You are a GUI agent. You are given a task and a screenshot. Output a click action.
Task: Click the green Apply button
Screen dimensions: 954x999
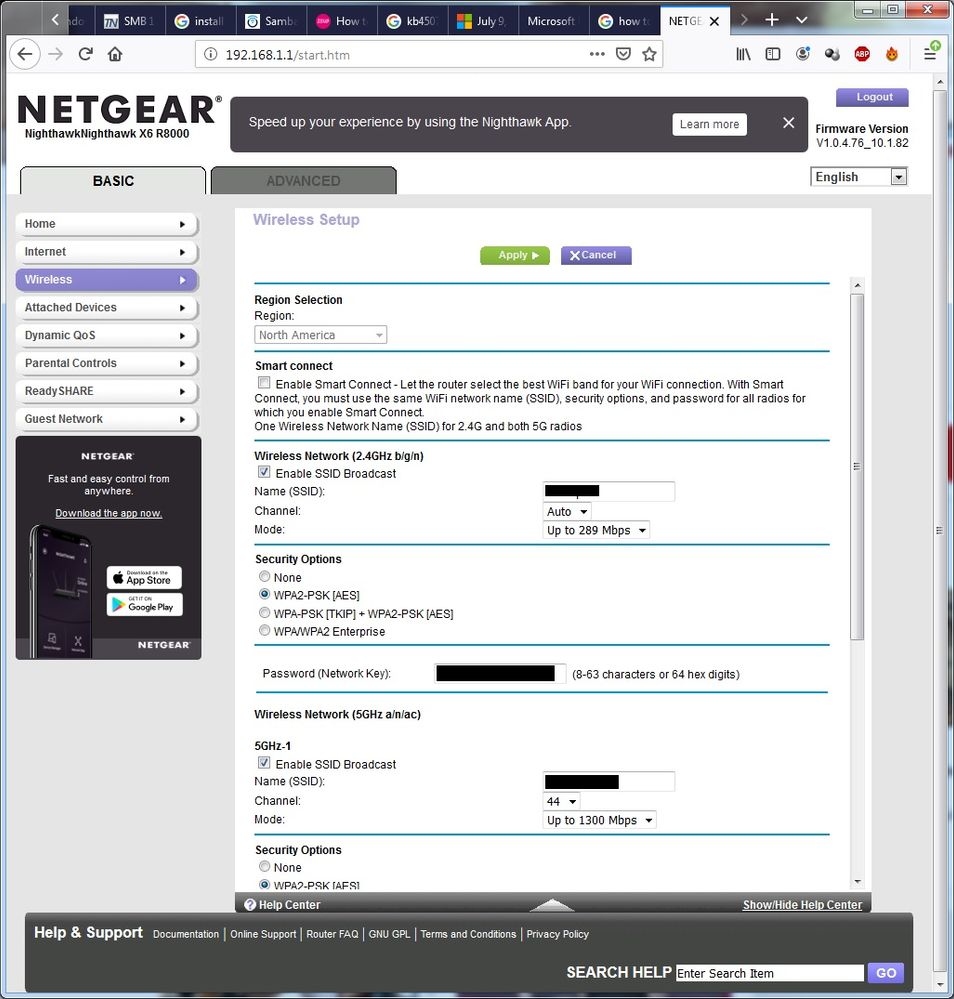(515, 255)
